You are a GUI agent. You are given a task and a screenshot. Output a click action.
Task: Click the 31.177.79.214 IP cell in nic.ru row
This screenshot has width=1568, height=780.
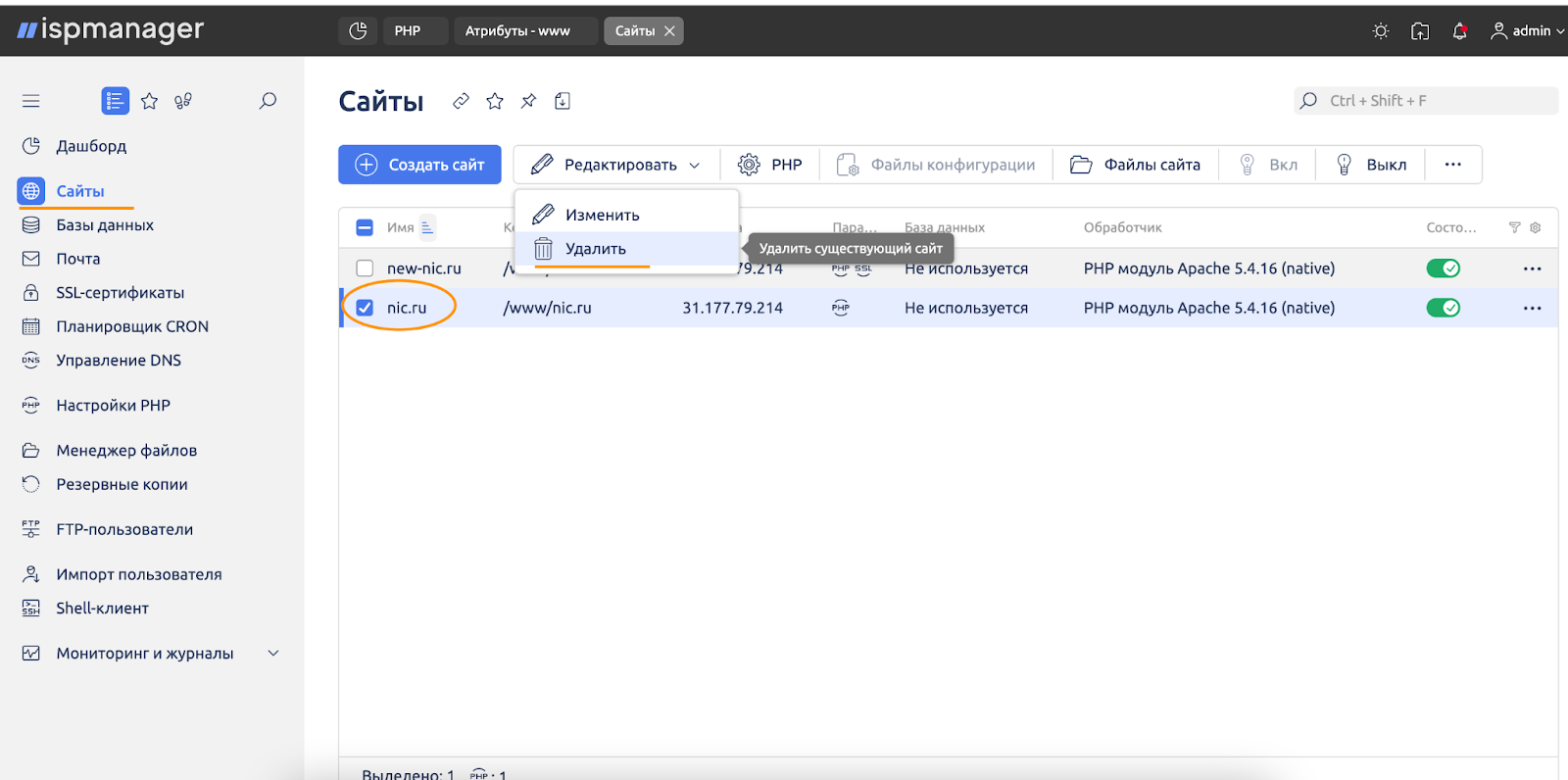point(732,308)
